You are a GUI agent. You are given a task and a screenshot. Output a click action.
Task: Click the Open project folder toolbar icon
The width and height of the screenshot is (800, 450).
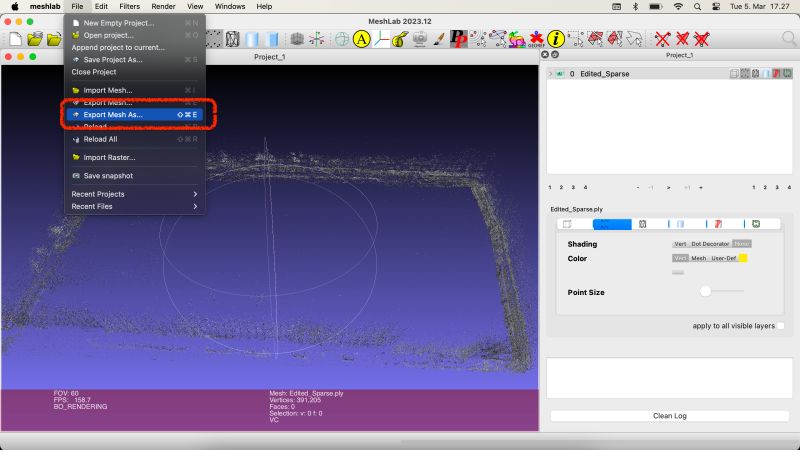[x=35, y=39]
